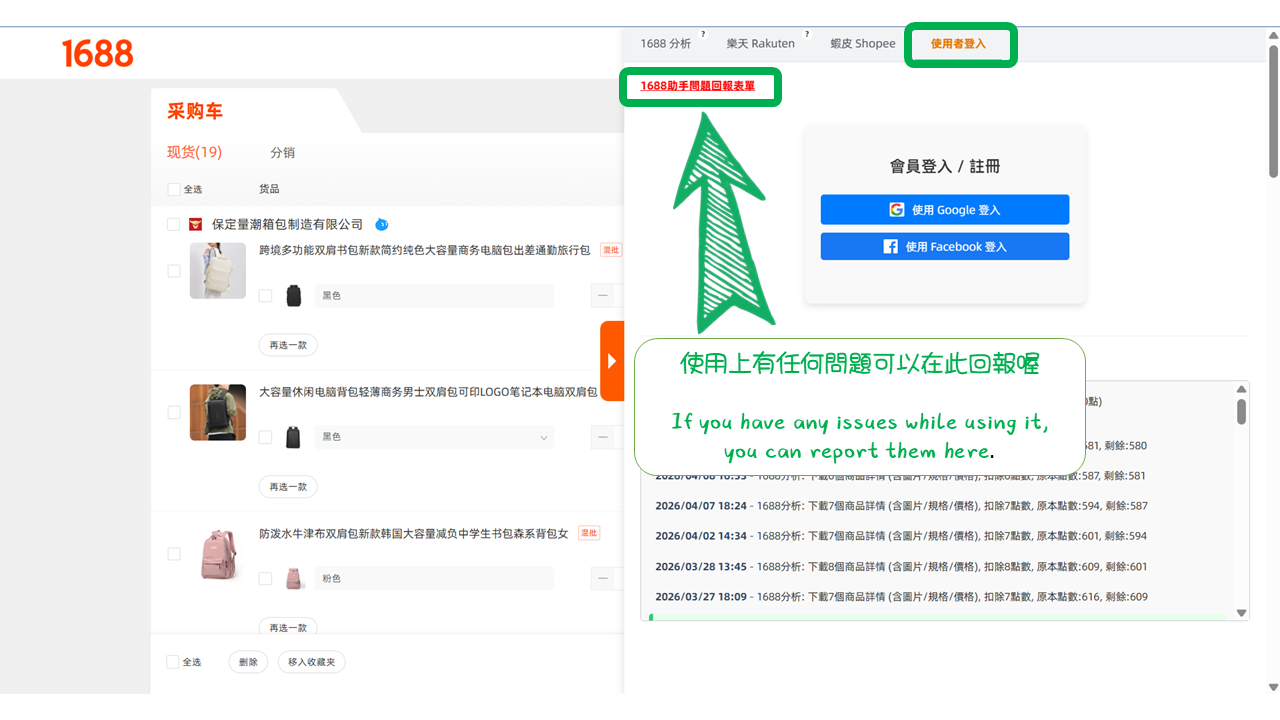
Task: Click the log list scrollbar's down arrow
Action: [x=1241, y=613]
